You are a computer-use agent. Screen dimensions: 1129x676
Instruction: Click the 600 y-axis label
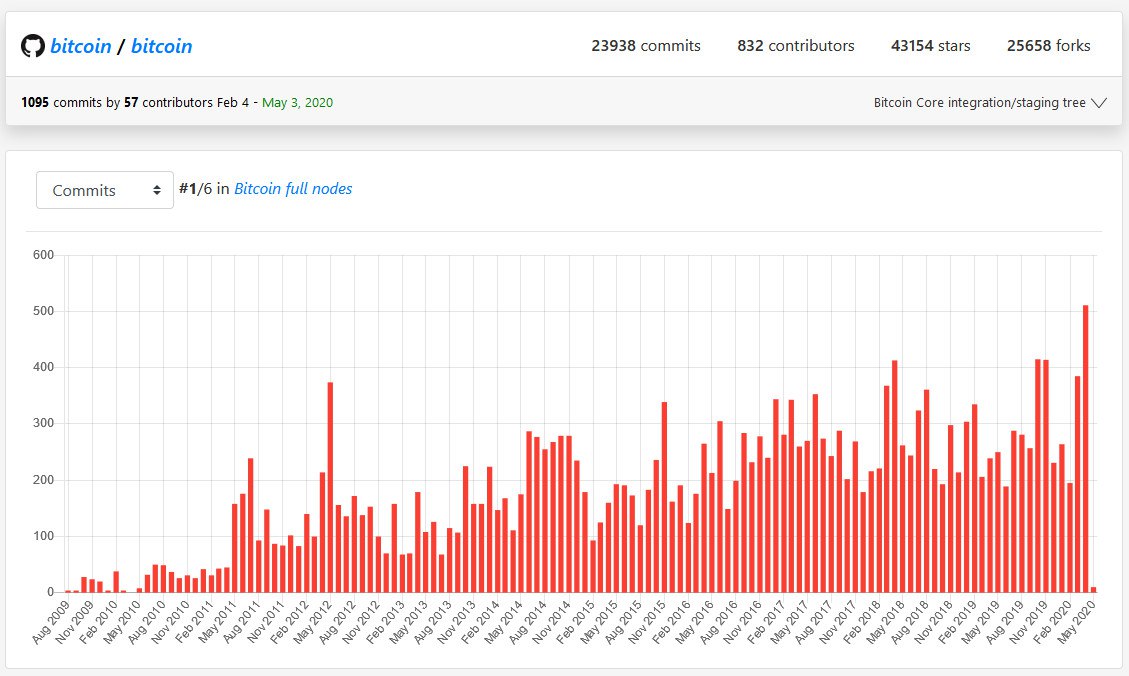43,255
